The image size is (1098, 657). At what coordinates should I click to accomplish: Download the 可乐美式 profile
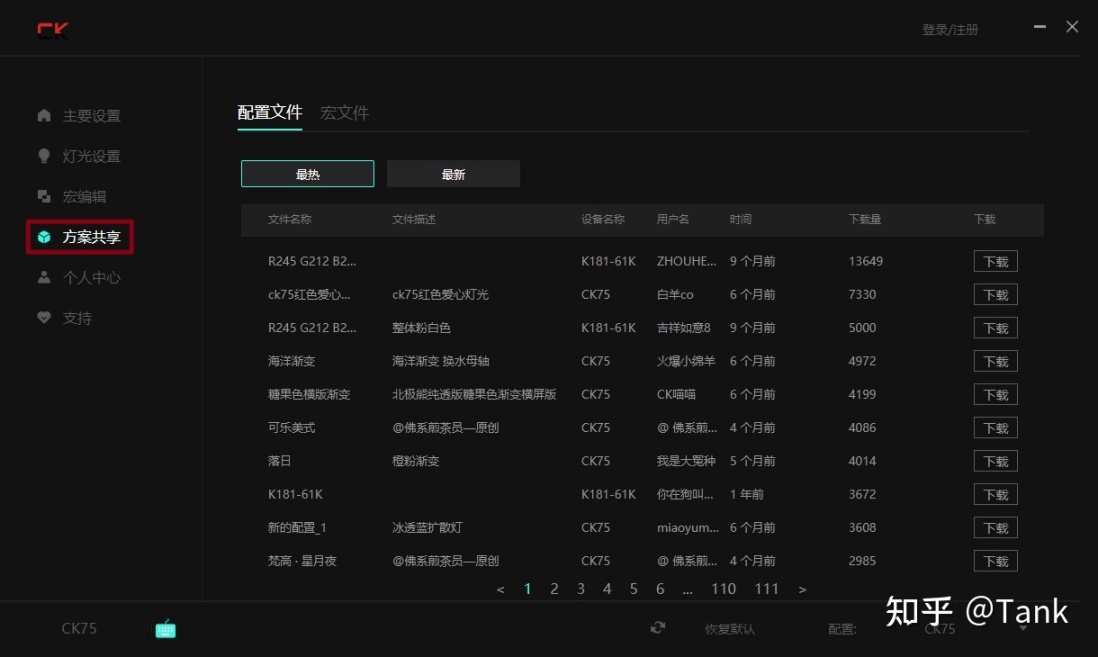tap(995, 428)
